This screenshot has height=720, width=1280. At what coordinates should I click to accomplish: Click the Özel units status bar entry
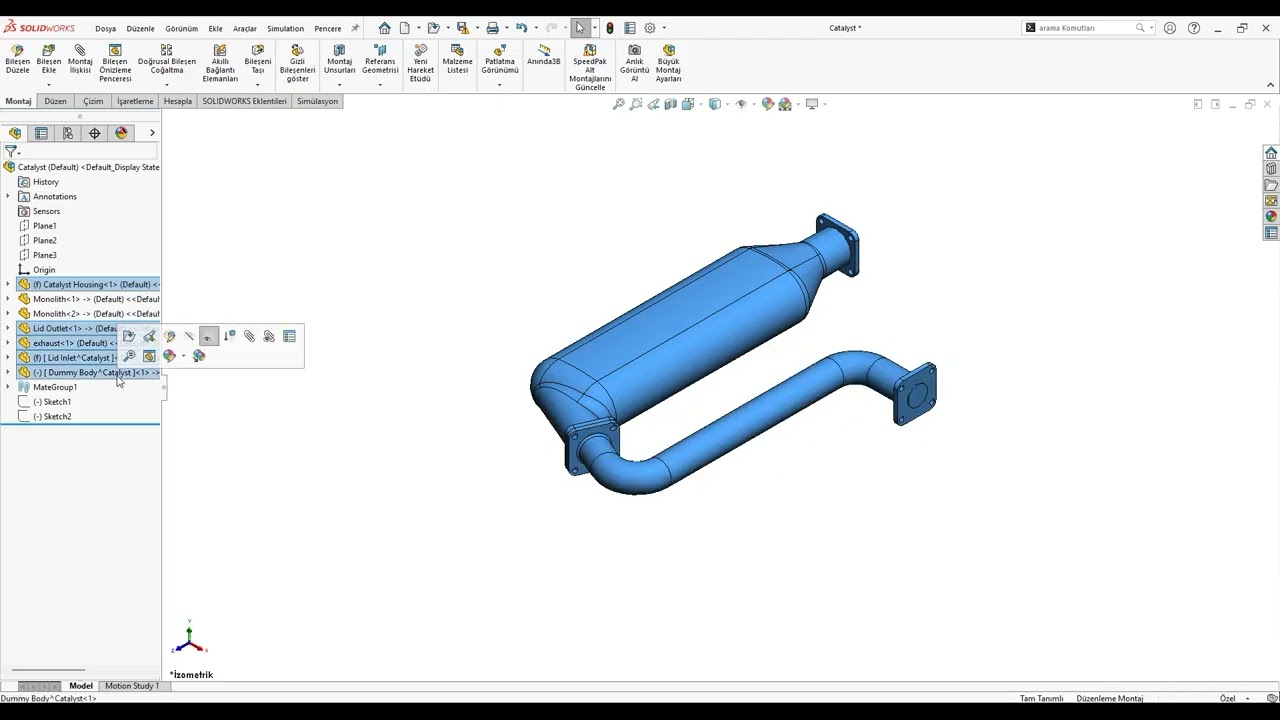1227,698
